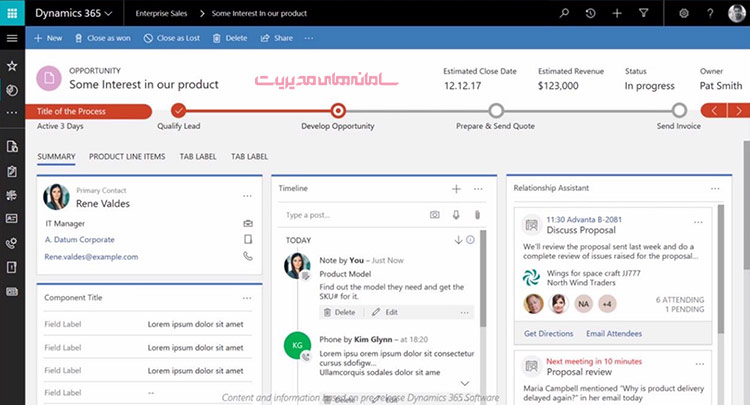
Task: Click the mobile device icon in contact card
Action: [x=248, y=239]
